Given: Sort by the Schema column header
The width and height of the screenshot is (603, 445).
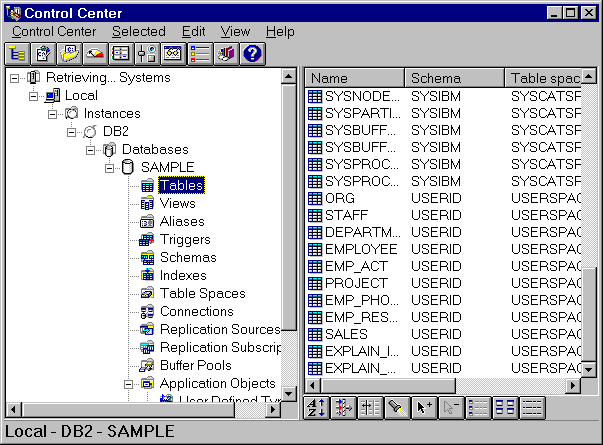Looking at the screenshot, I should tap(454, 78).
